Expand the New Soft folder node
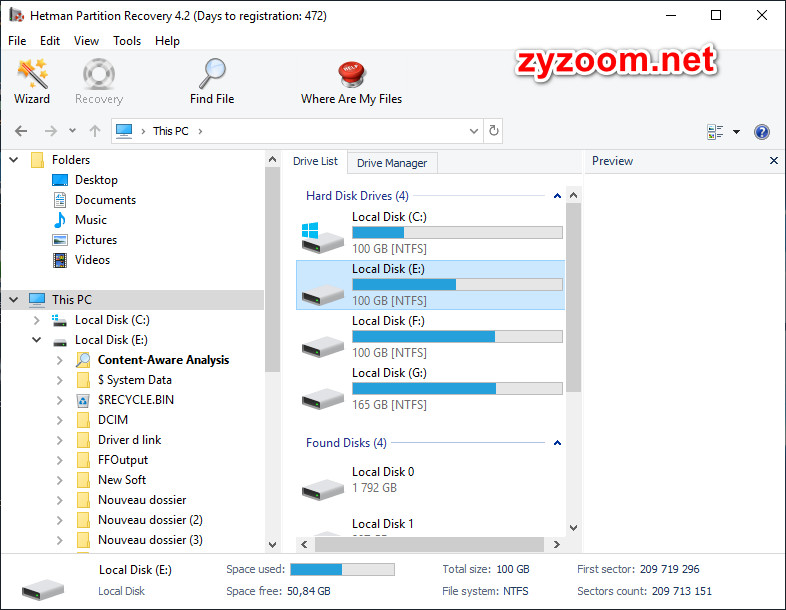Screen dimensions: 786x610 point(60,480)
